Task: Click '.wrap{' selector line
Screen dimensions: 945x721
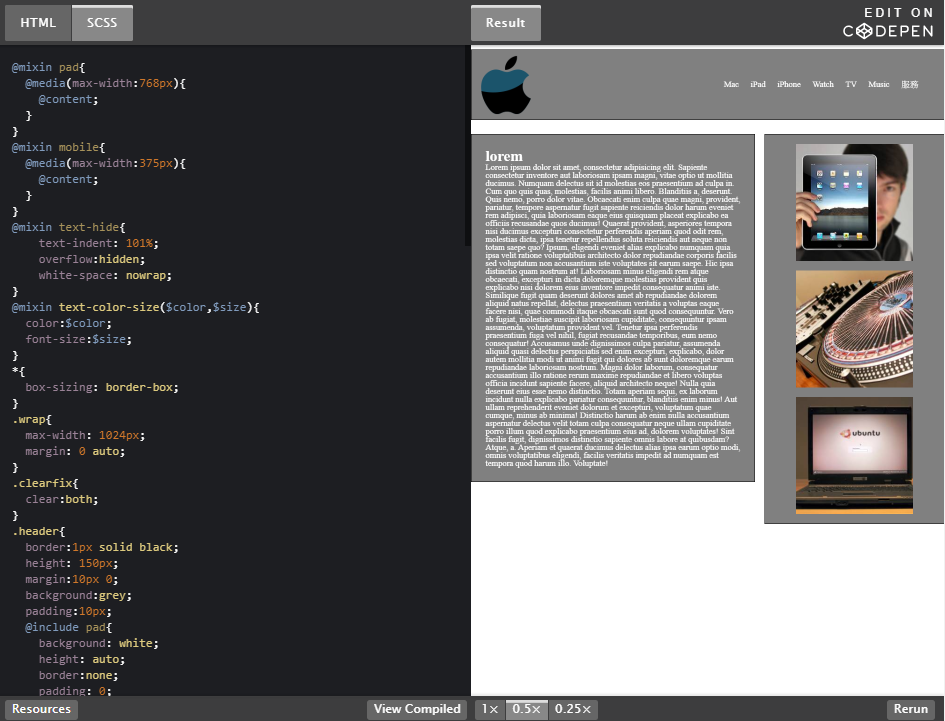Action: click(32, 420)
